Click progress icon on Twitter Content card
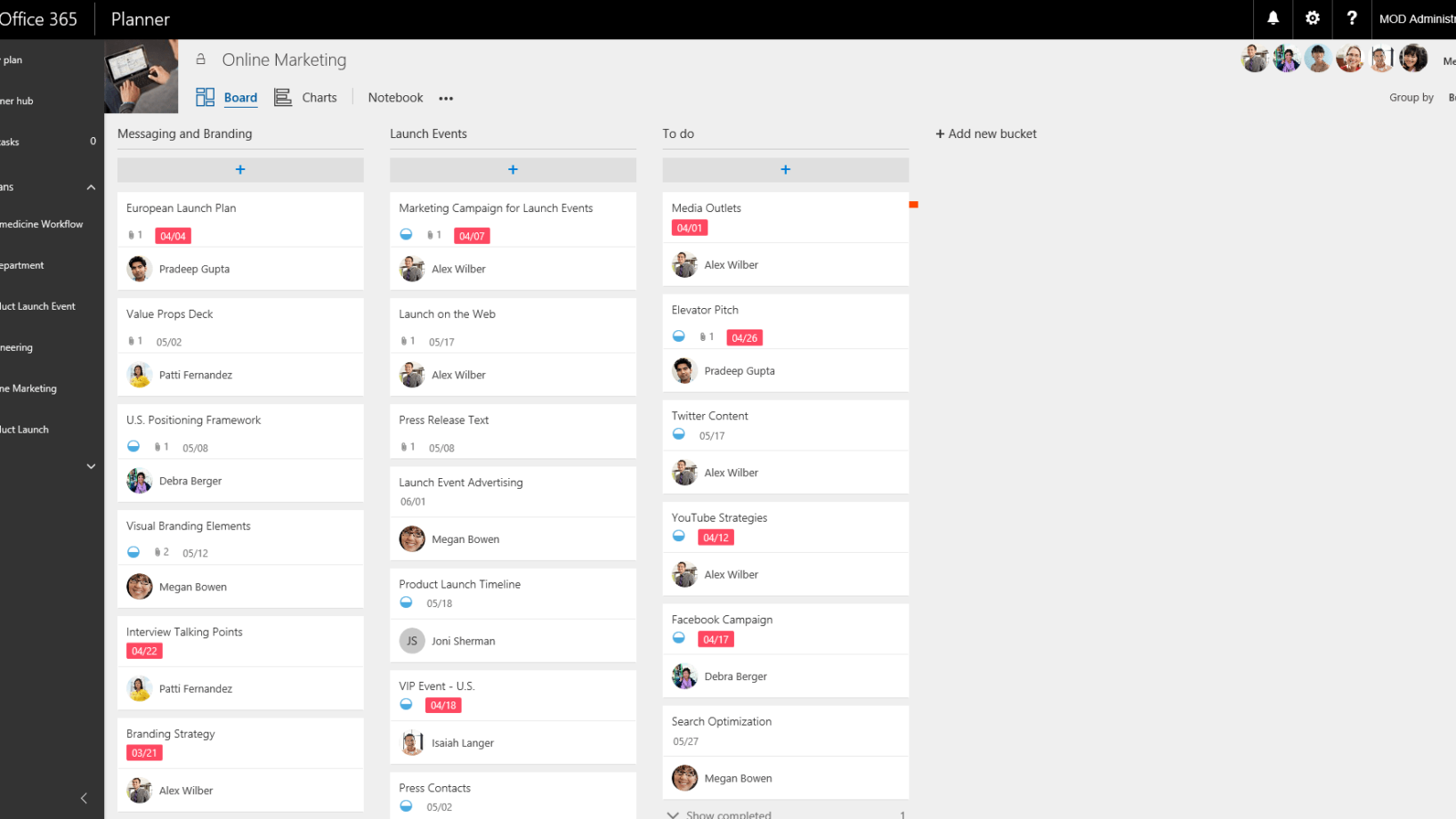The height and width of the screenshot is (819, 1456). click(x=678, y=434)
